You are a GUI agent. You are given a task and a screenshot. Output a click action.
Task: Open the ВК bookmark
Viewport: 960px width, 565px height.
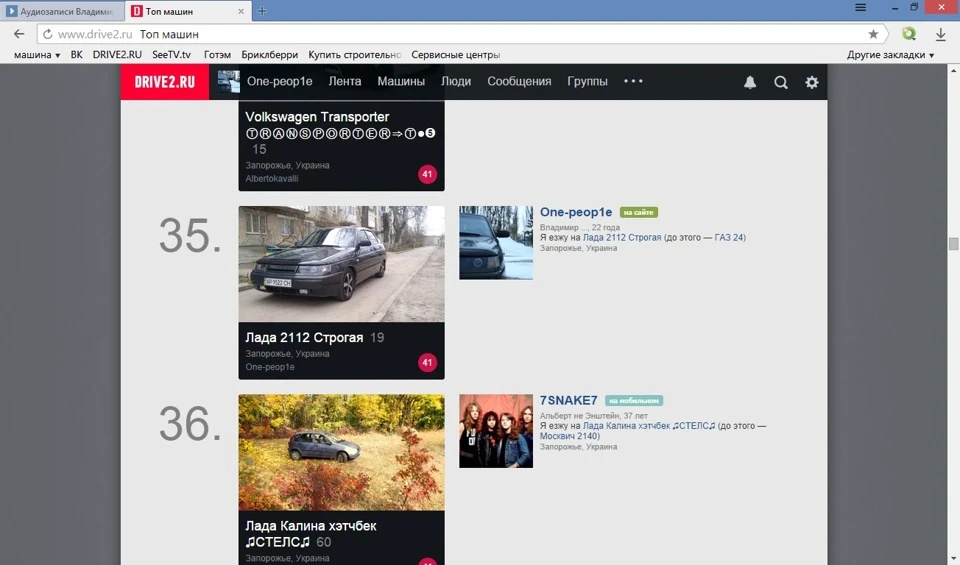point(77,54)
